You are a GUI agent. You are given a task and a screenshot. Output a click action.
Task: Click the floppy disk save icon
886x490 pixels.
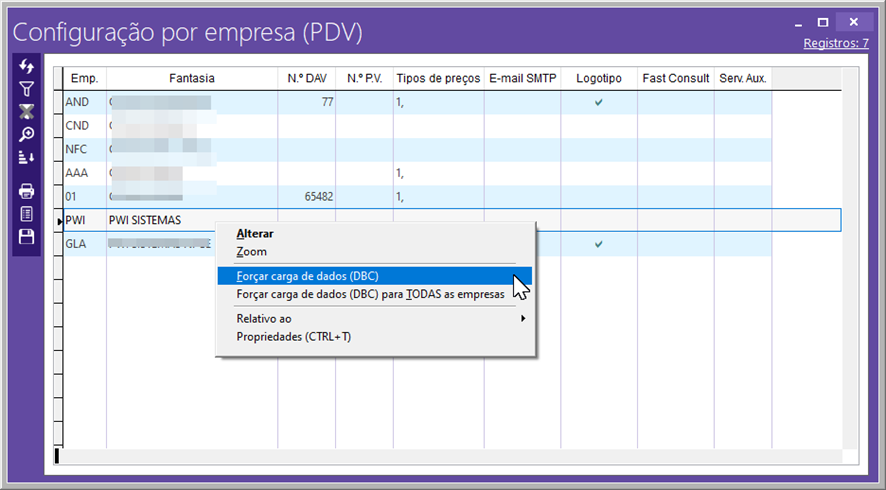(27, 237)
